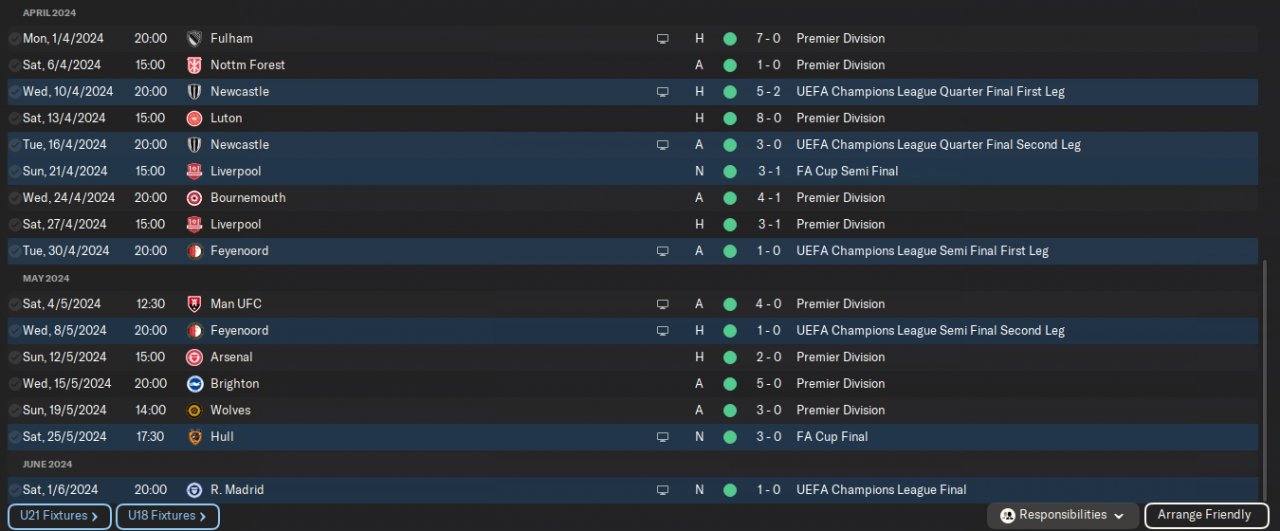Select the Brighton crest icon

click(194, 384)
